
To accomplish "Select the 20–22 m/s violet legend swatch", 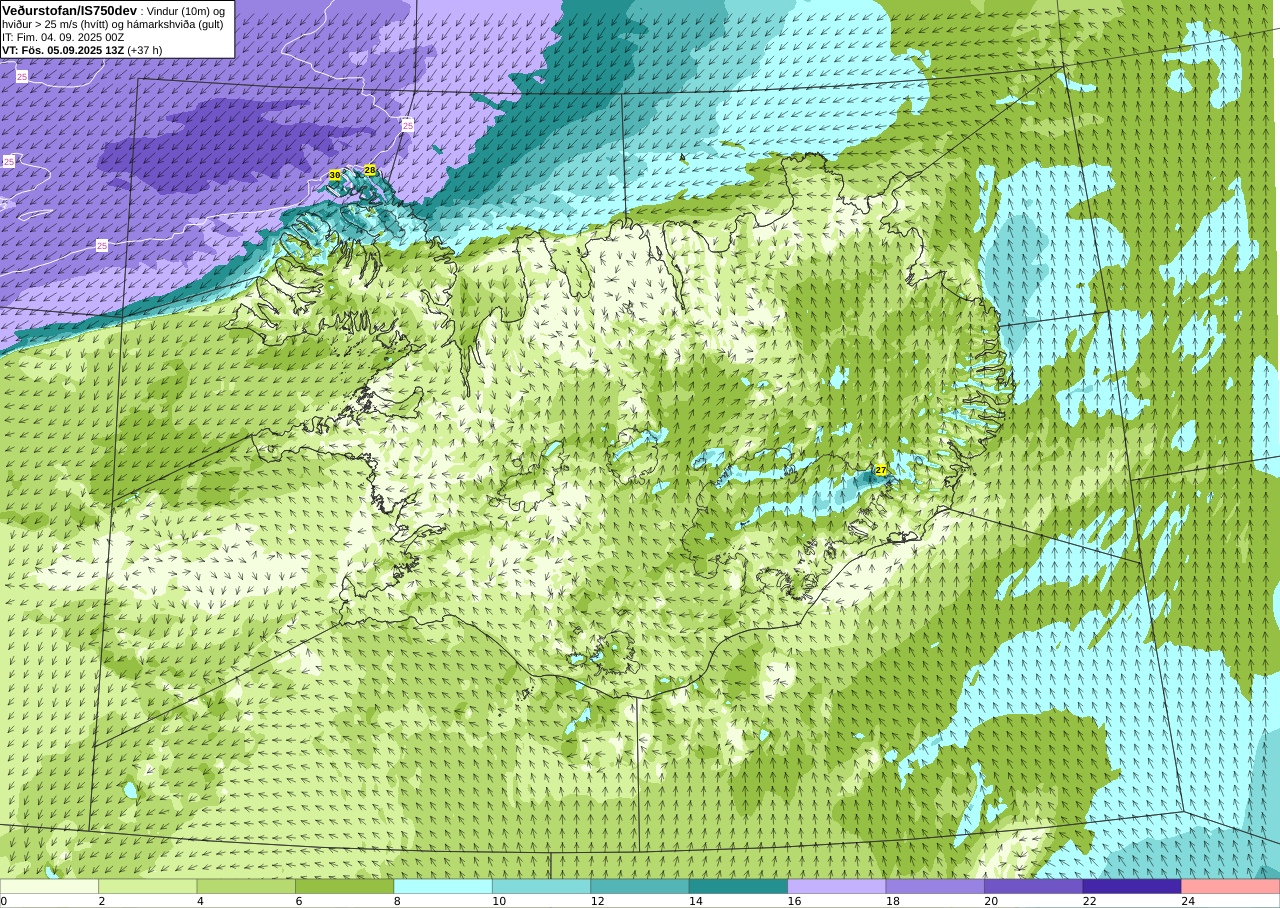I will [x=1034, y=886].
